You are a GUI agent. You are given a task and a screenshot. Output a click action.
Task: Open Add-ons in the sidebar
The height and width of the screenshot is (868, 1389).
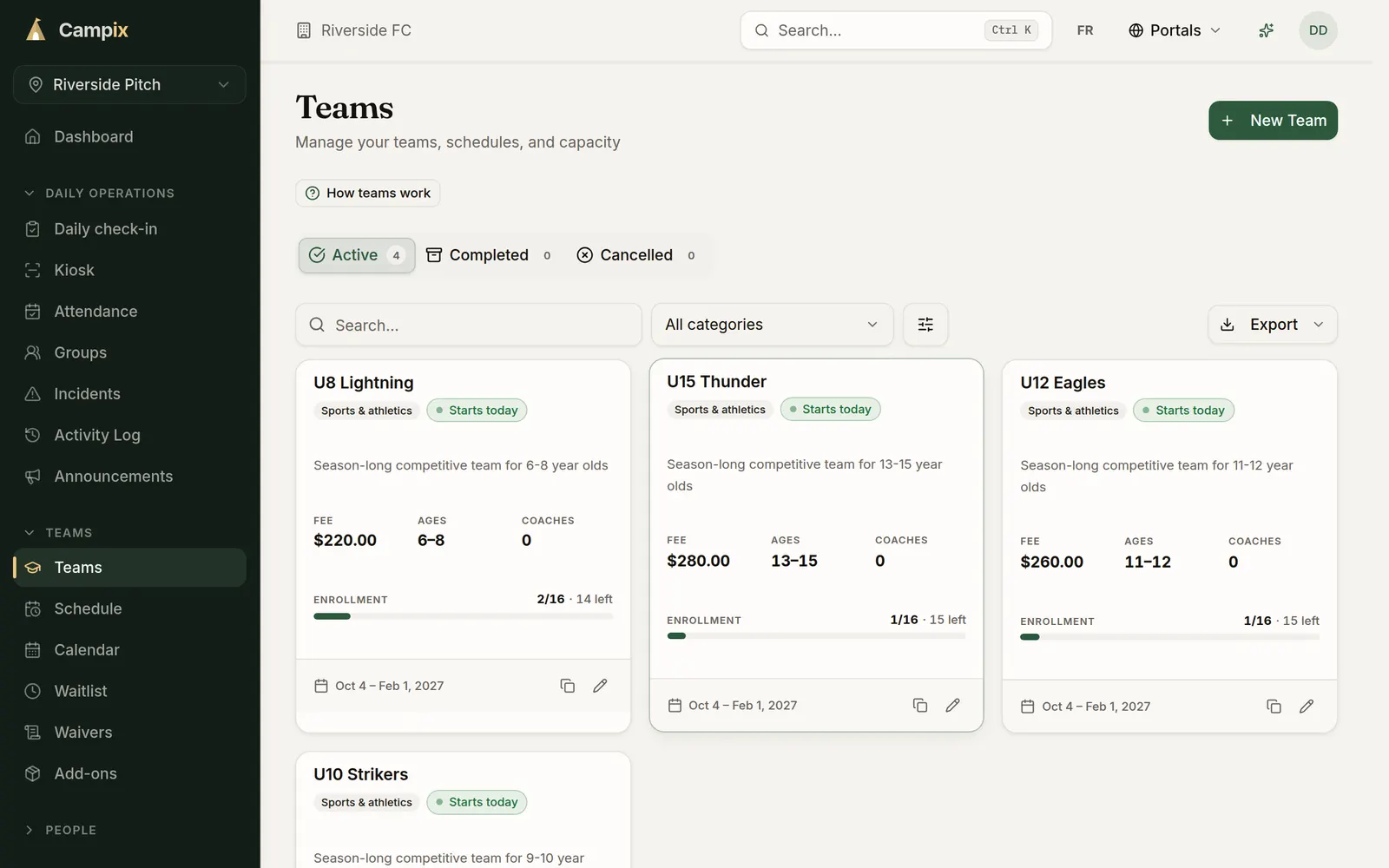(130, 773)
